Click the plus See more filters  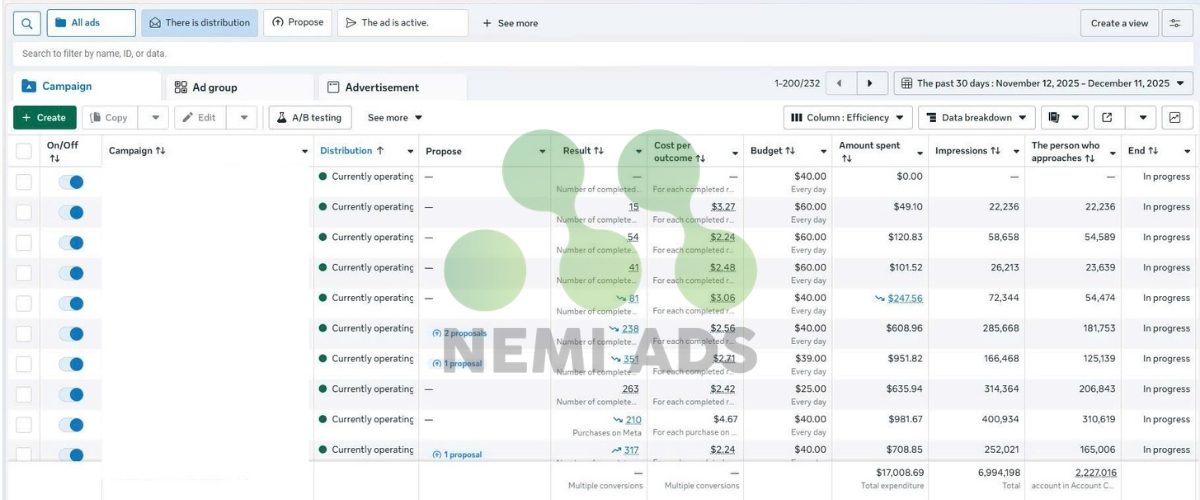510,23
